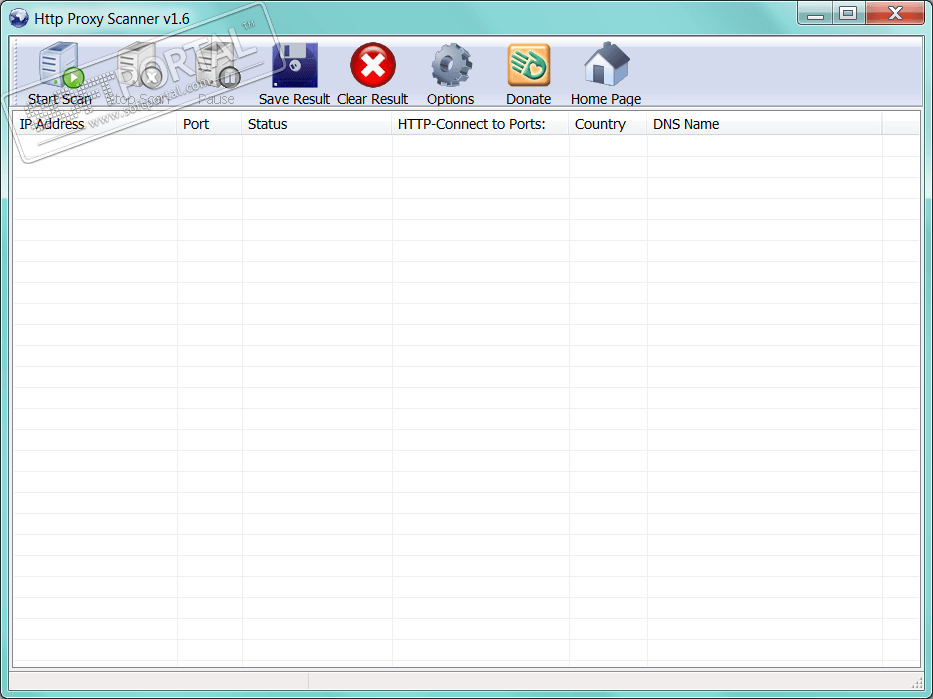Sort by the IP Address column header
Image resolution: width=933 pixels, height=699 pixels.
[x=95, y=124]
